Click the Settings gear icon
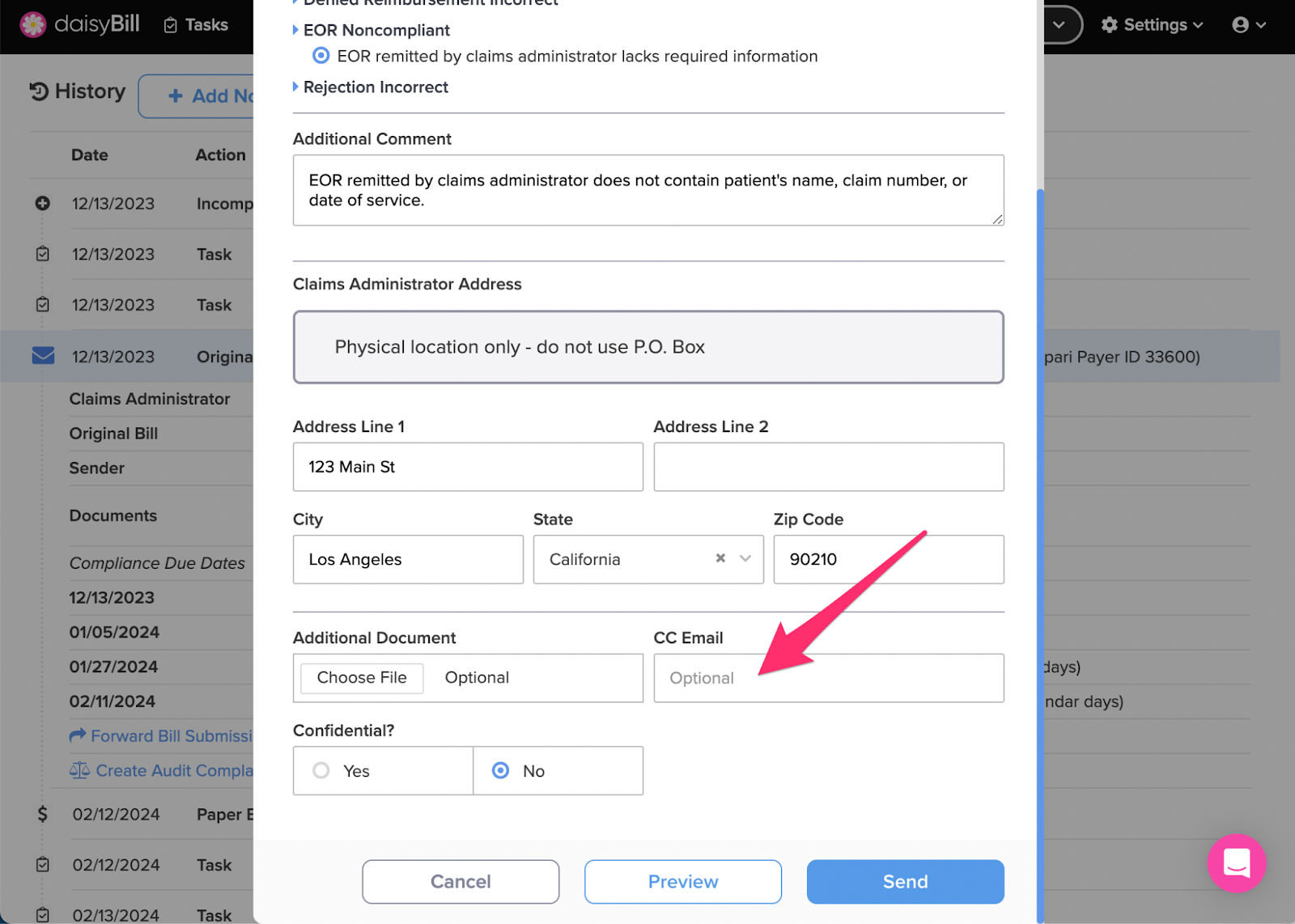Screen dimensions: 1295x924 pyautogui.click(x=1109, y=25)
